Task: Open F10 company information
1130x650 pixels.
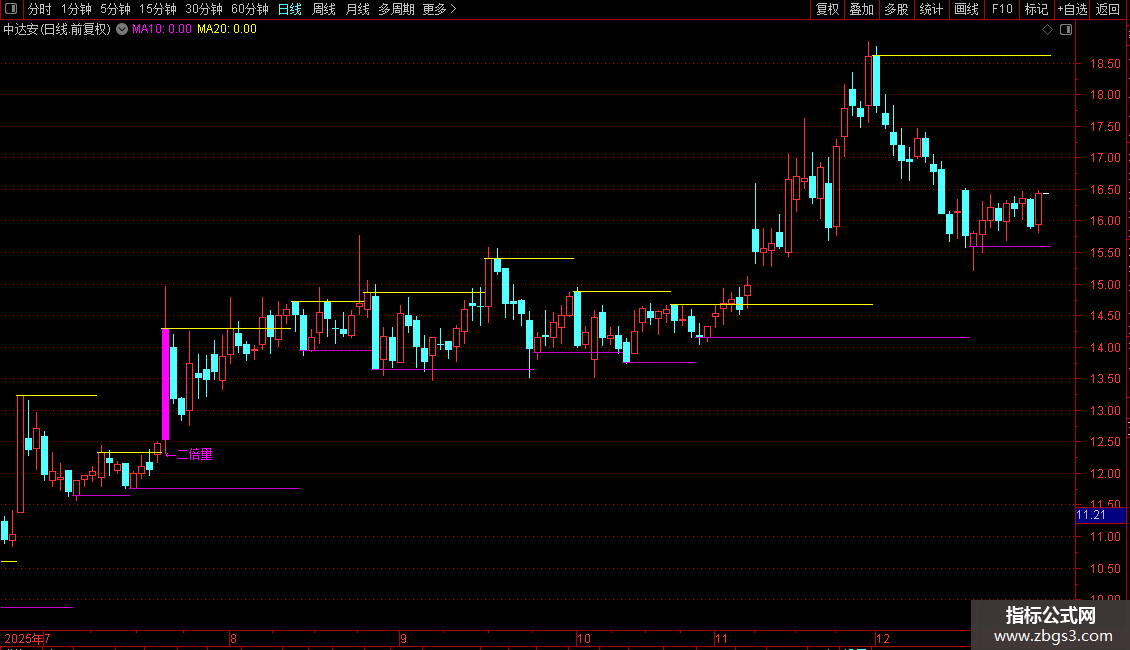Action: pos(1002,9)
